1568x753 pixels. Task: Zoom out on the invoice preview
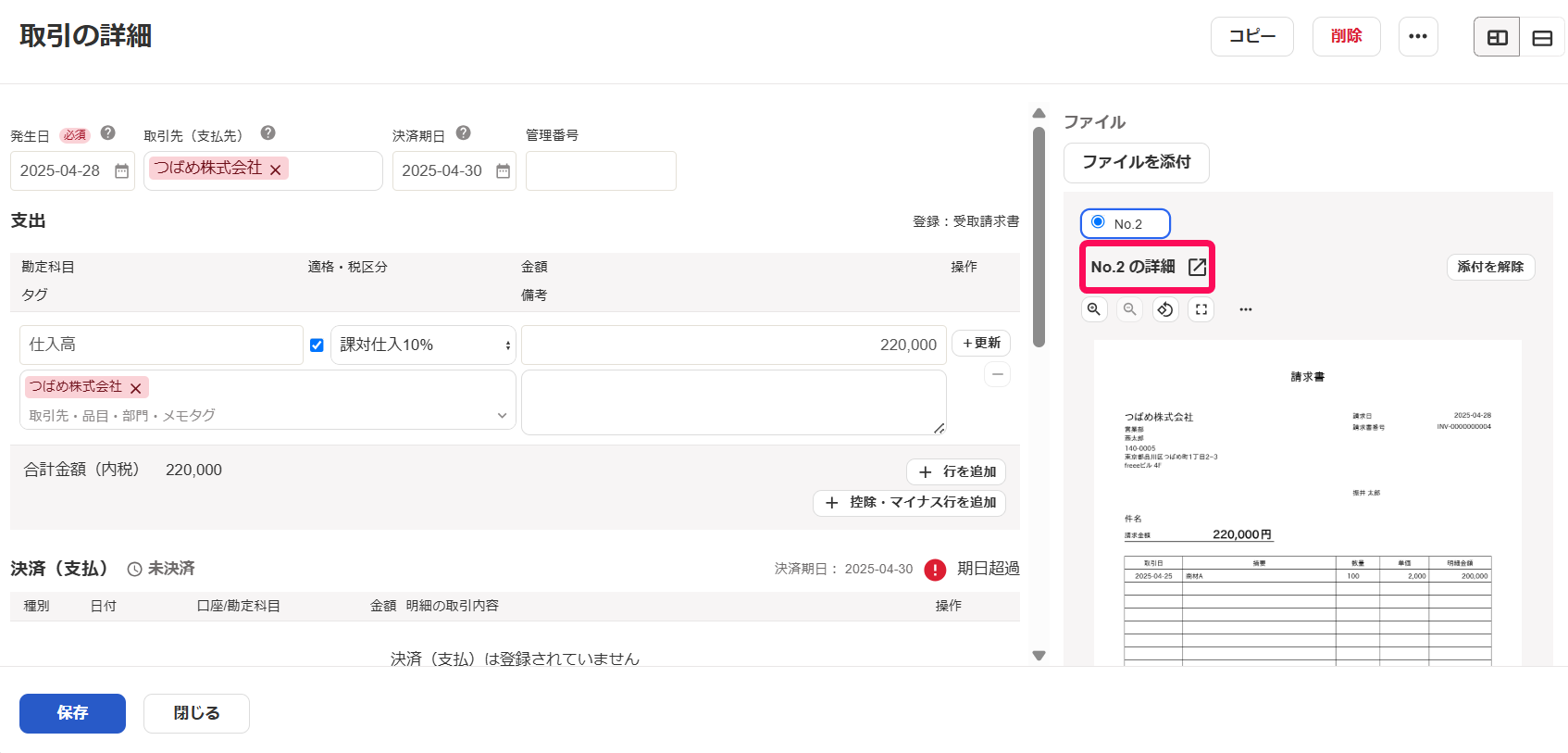[x=1129, y=309]
